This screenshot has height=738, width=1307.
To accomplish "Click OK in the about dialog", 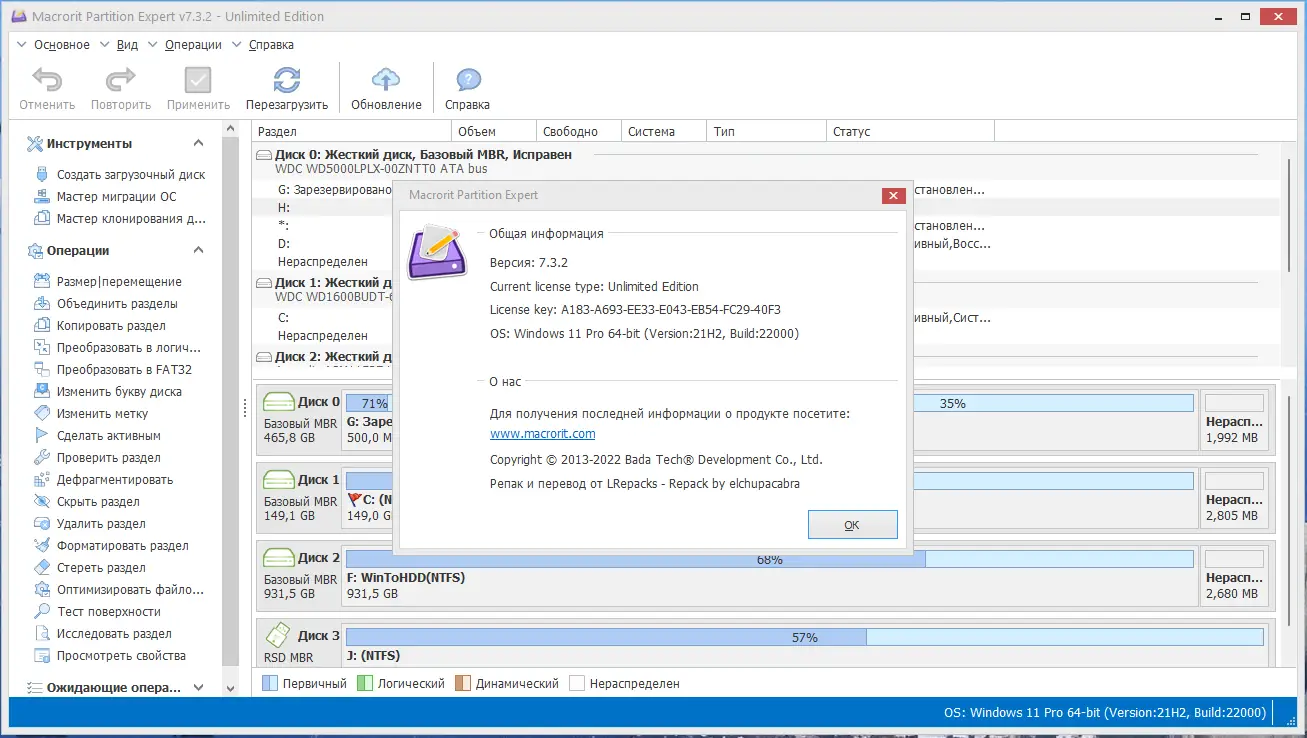I will click(852, 524).
